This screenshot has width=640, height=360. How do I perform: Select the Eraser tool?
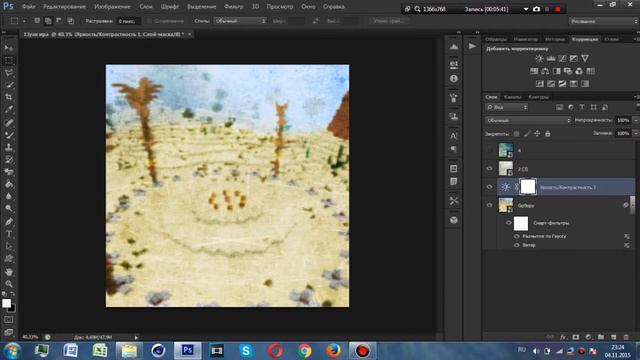(x=9, y=171)
